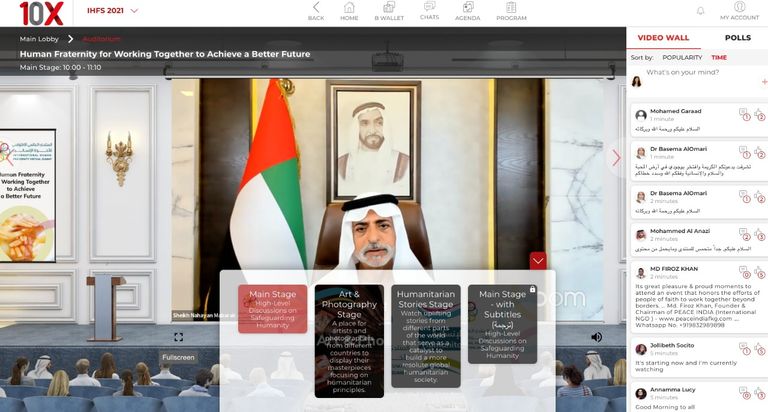Viewport: 768px width, 412px height.
Task: Toggle video fullscreen mode
Action: (x=179, y=338)
